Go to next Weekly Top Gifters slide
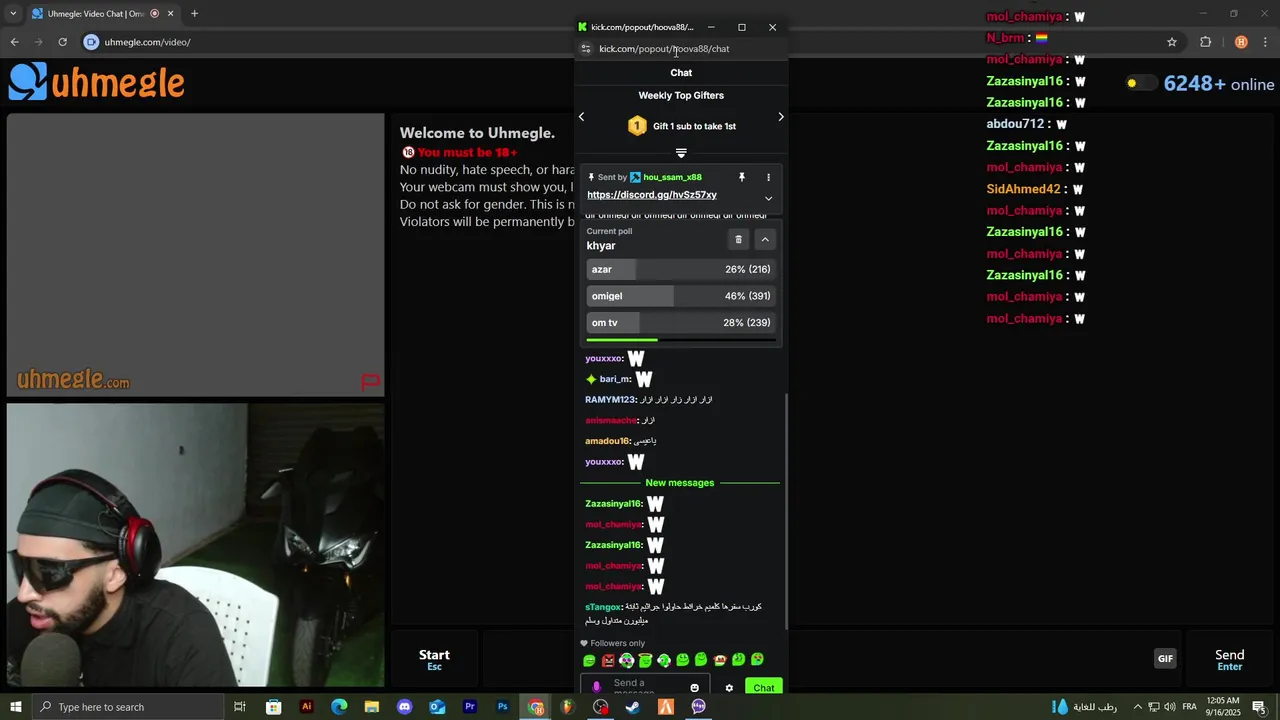 click(x=781, y=117)
